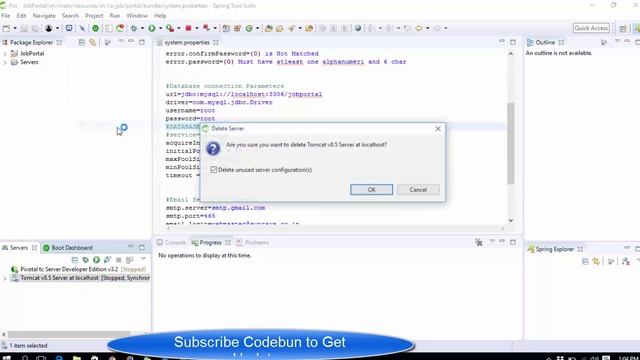Open the Navigate menu
This screenshot has width=640, height=360.
44,16
